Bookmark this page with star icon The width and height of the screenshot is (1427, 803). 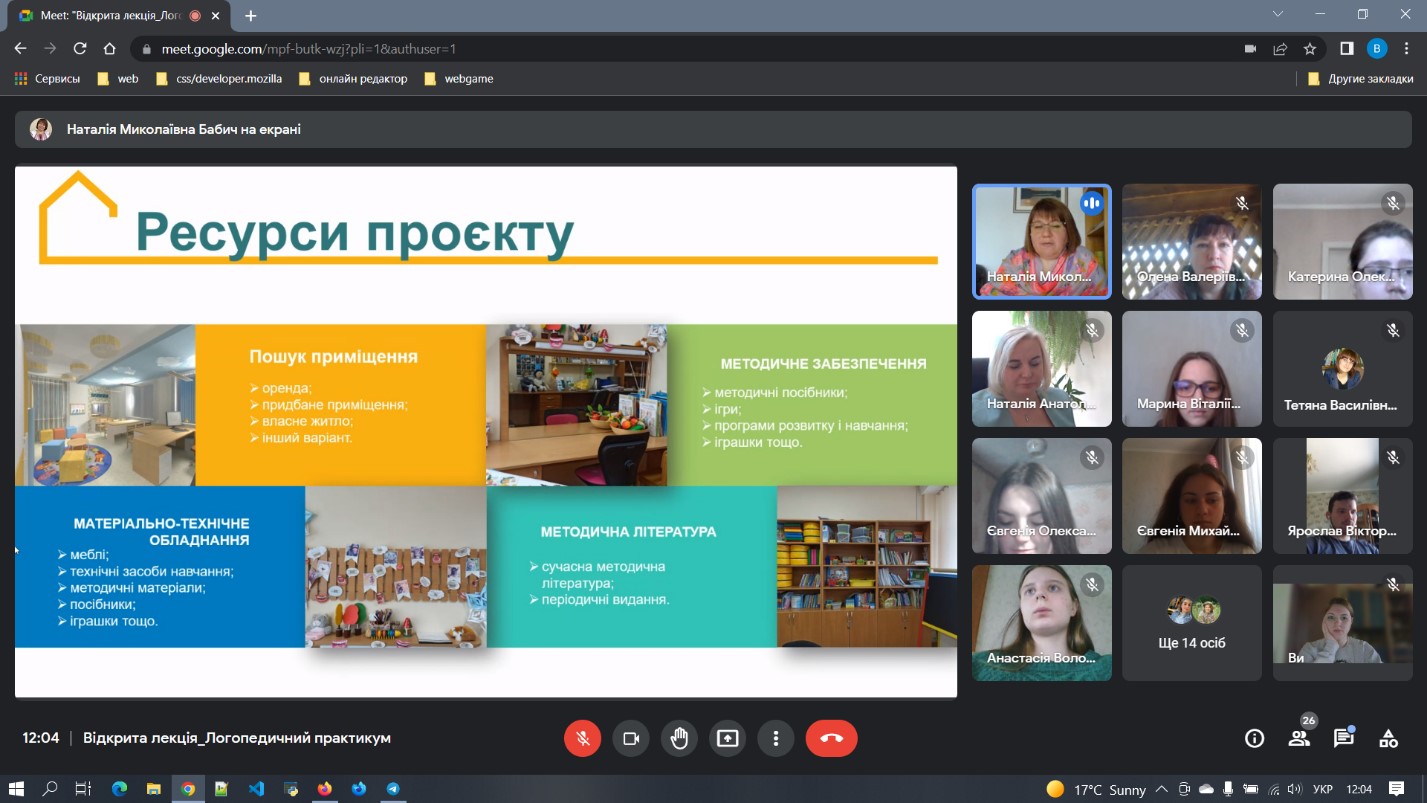(x=1310, y=49)
